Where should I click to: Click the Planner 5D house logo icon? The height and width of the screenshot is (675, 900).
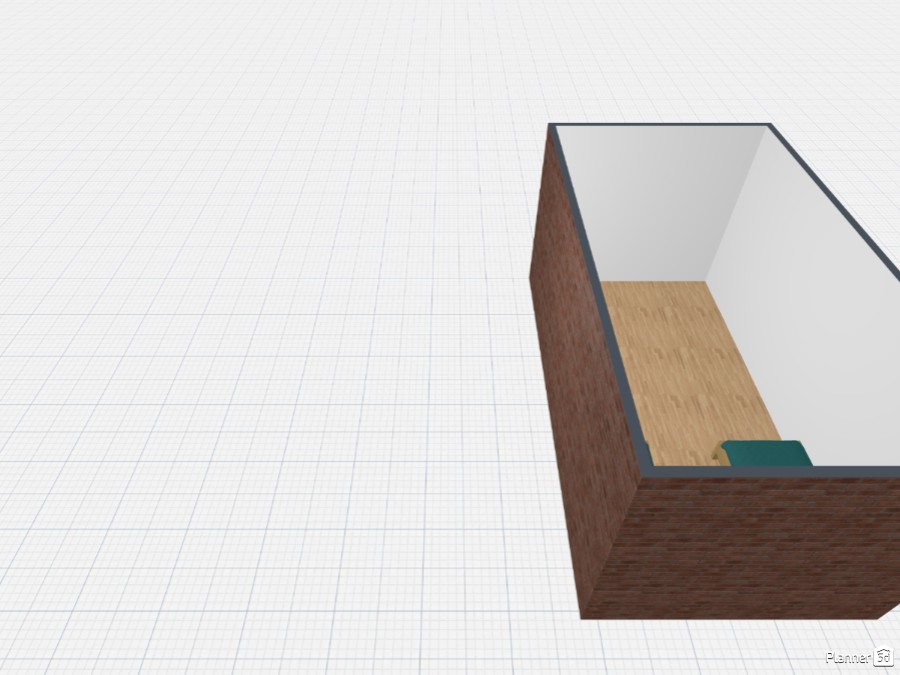[x=883, y=657]
